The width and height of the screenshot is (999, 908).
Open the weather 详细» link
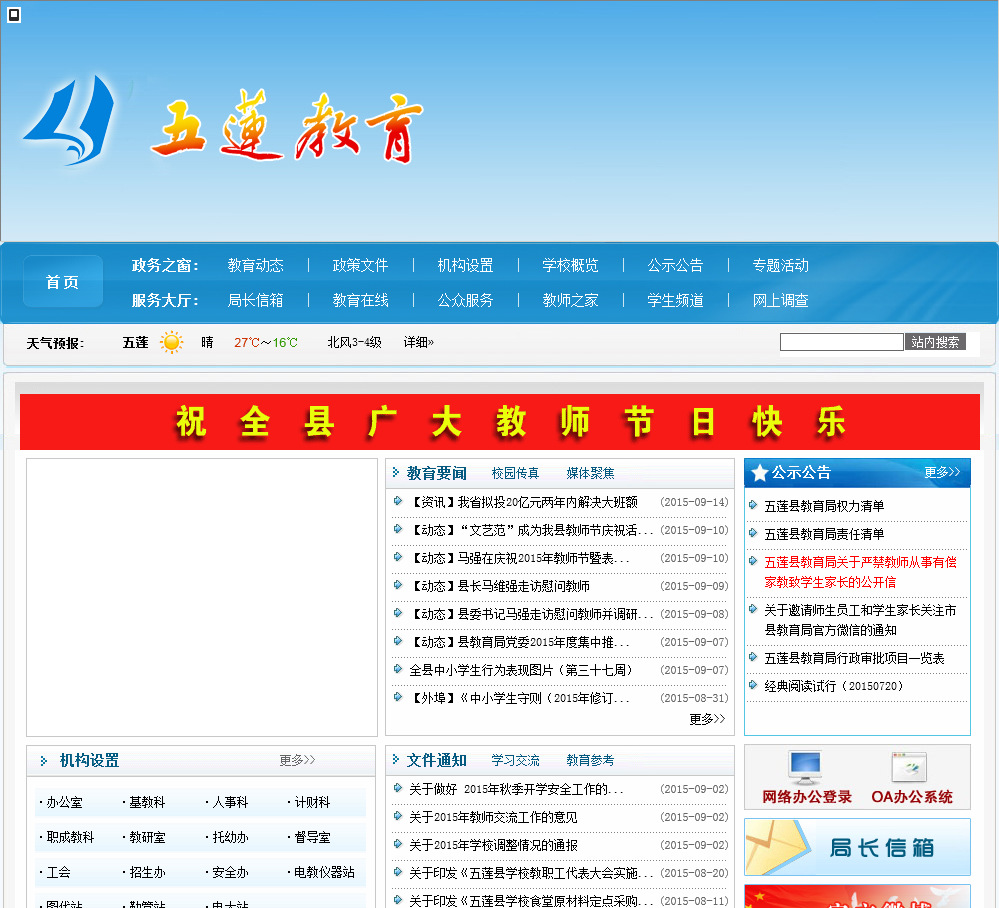click(x=419, y=342)
